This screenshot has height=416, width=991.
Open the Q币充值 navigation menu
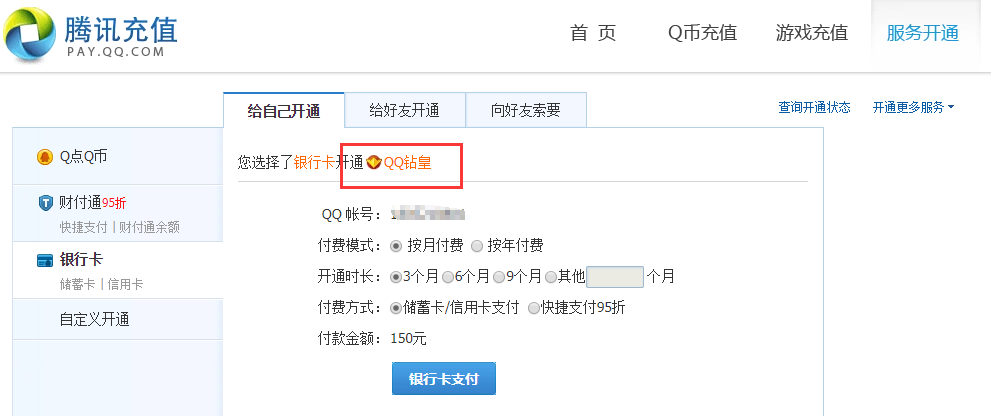pos(702,33)
